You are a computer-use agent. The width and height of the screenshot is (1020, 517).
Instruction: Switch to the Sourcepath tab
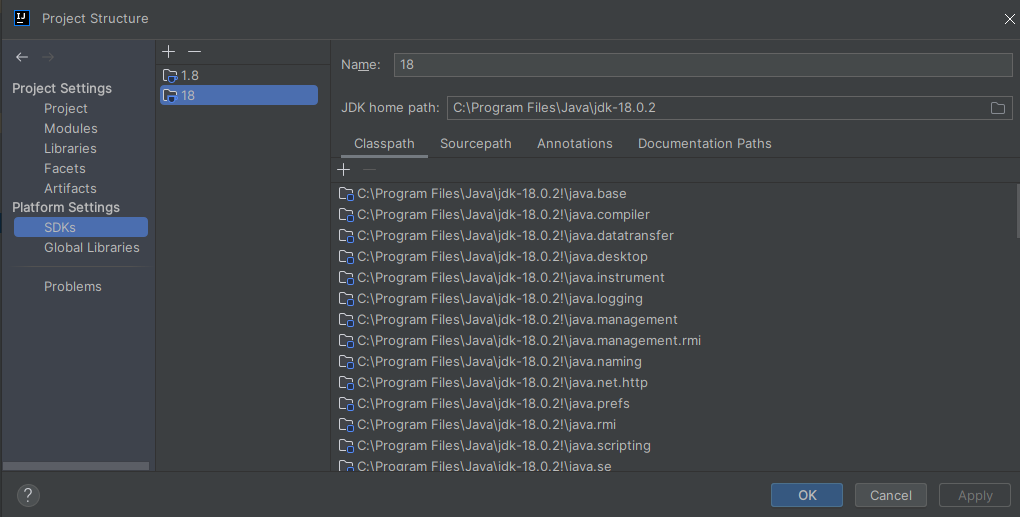(476, 144)
